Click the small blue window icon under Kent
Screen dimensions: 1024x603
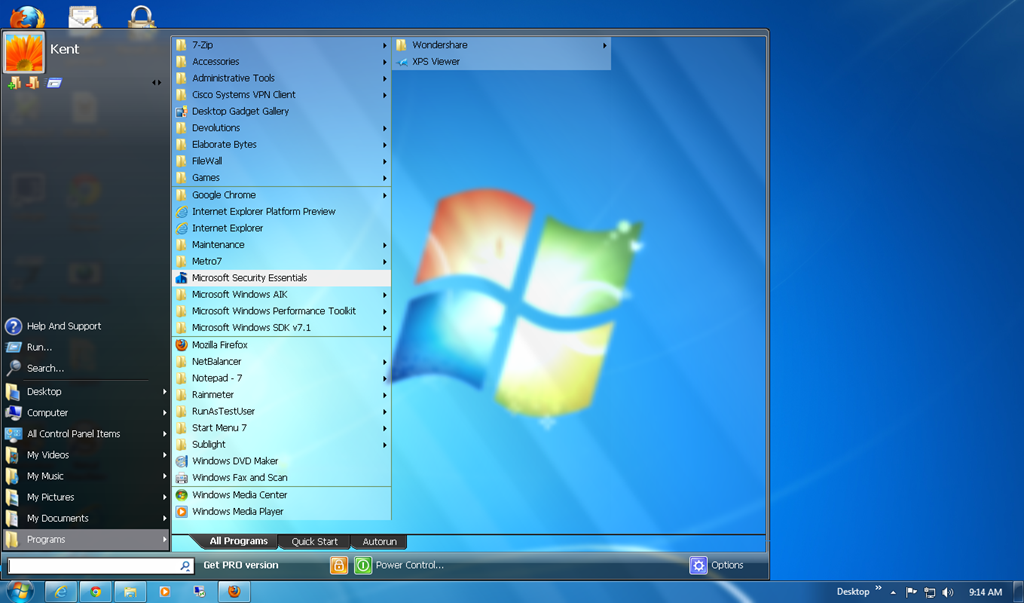coord(54,83)
